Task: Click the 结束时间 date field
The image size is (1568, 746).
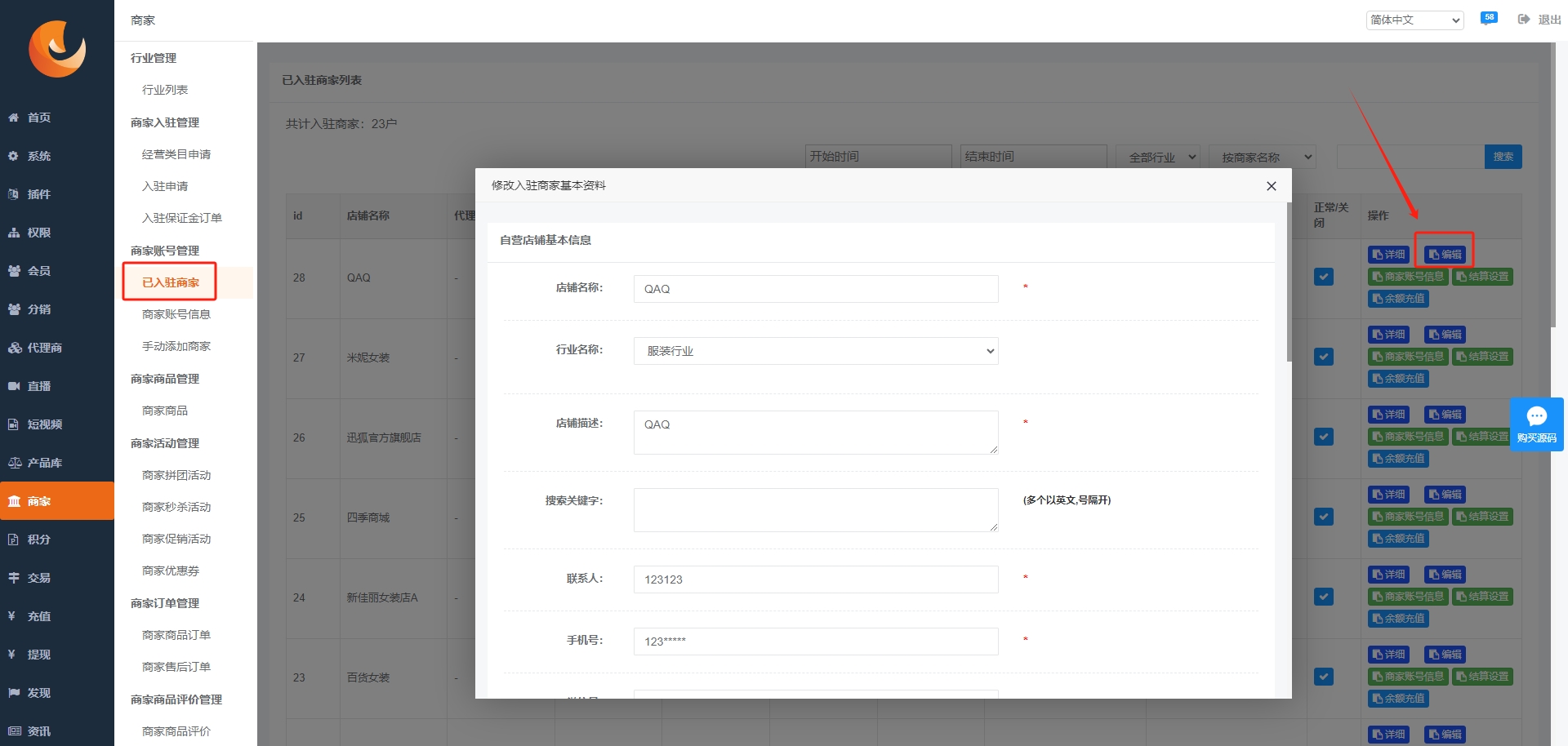Action: (x=1034, y=157)
